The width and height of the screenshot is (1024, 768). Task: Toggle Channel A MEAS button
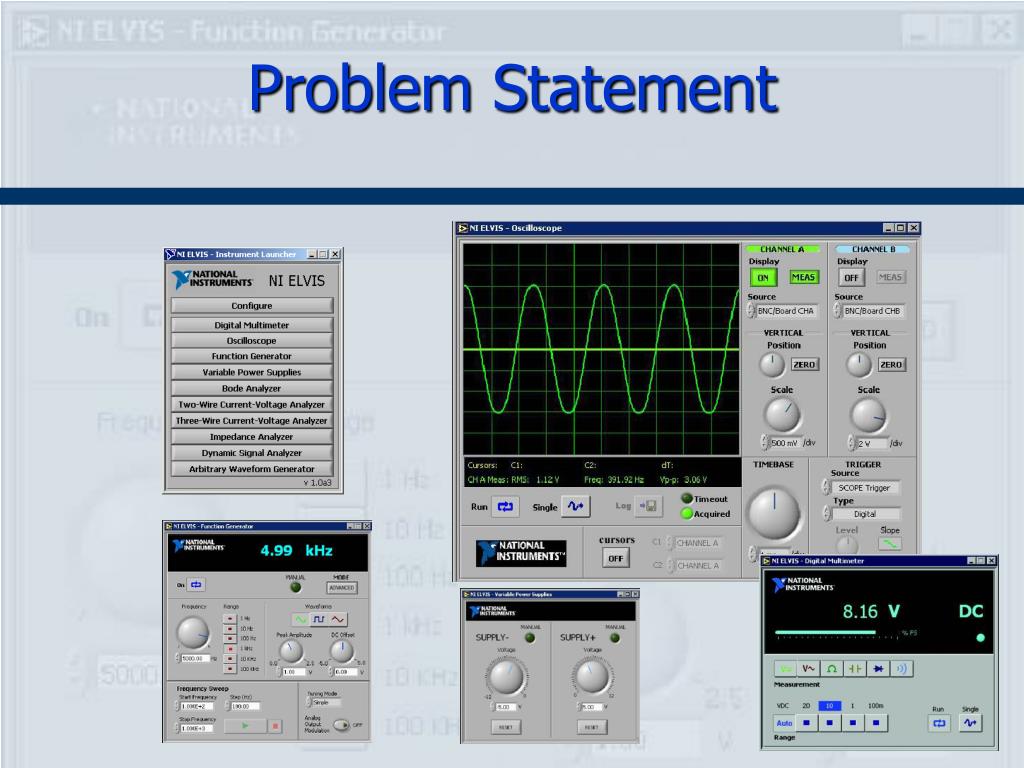coord(803,278)
